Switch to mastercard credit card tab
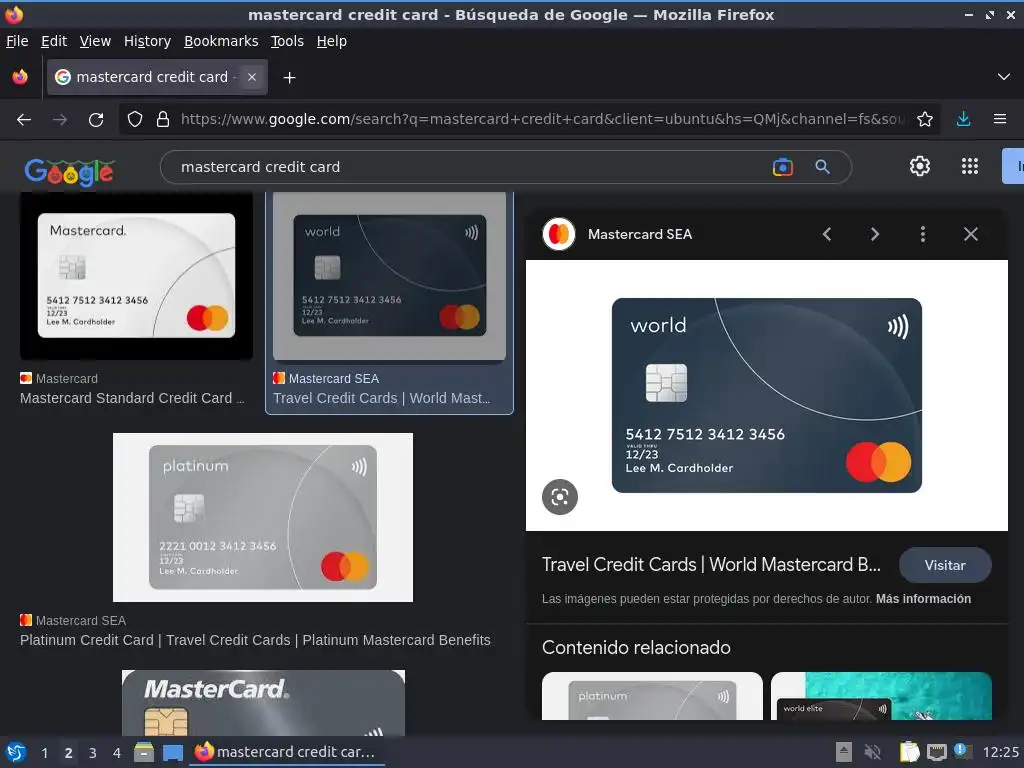 tap(157, 77)
